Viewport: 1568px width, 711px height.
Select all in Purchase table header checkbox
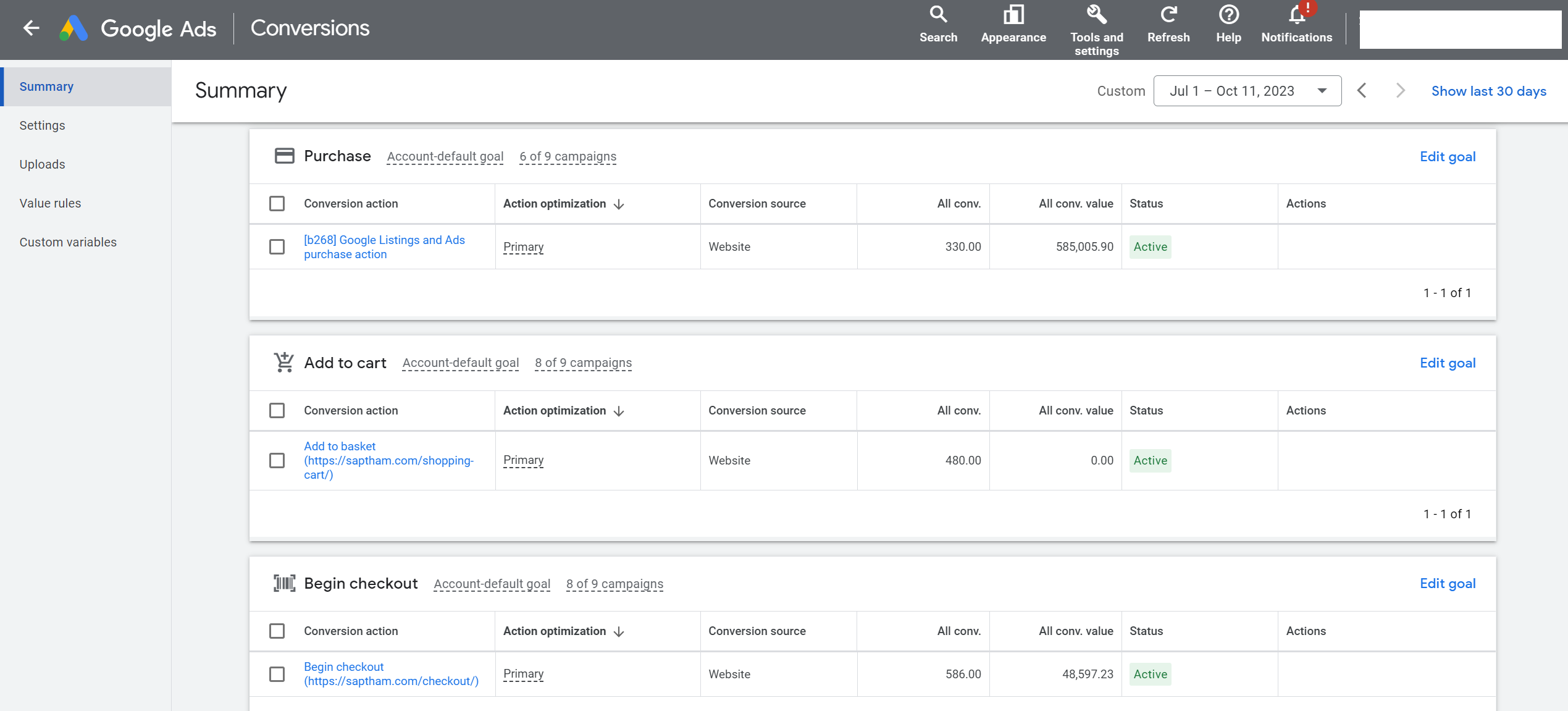pyautogui.click(x=277, y=204)
